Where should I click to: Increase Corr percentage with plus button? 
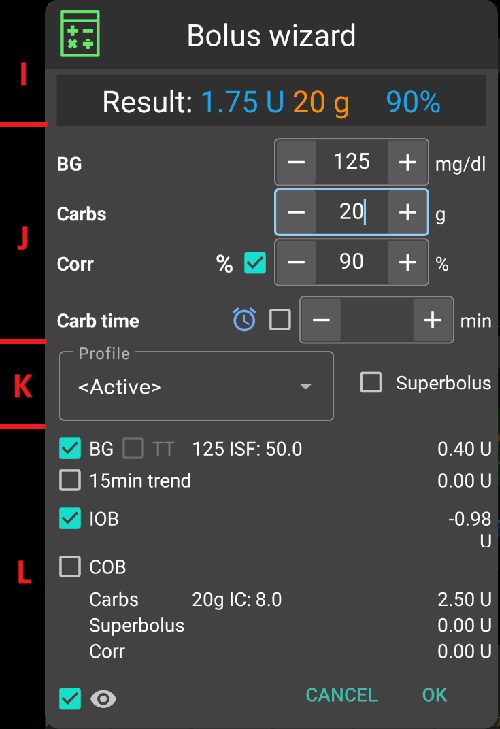pos(407,262)
